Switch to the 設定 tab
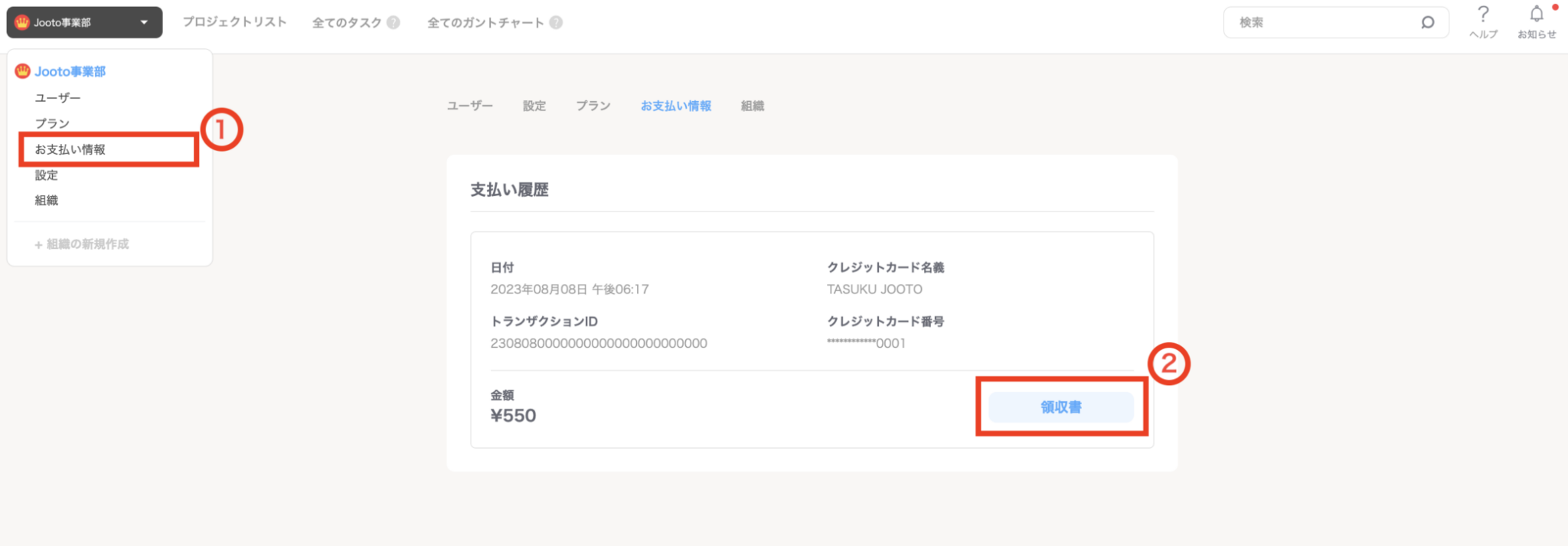 [x=534, y=106]
